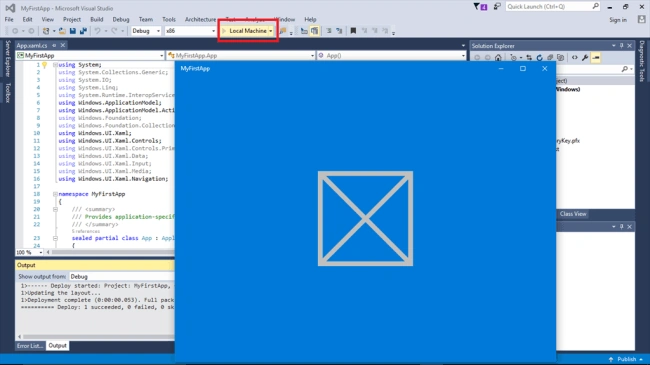Image resolution: width=650 pixels, height=365 pixels.
Task: Click Sync with Active Document icon
Action: (529, 58)
